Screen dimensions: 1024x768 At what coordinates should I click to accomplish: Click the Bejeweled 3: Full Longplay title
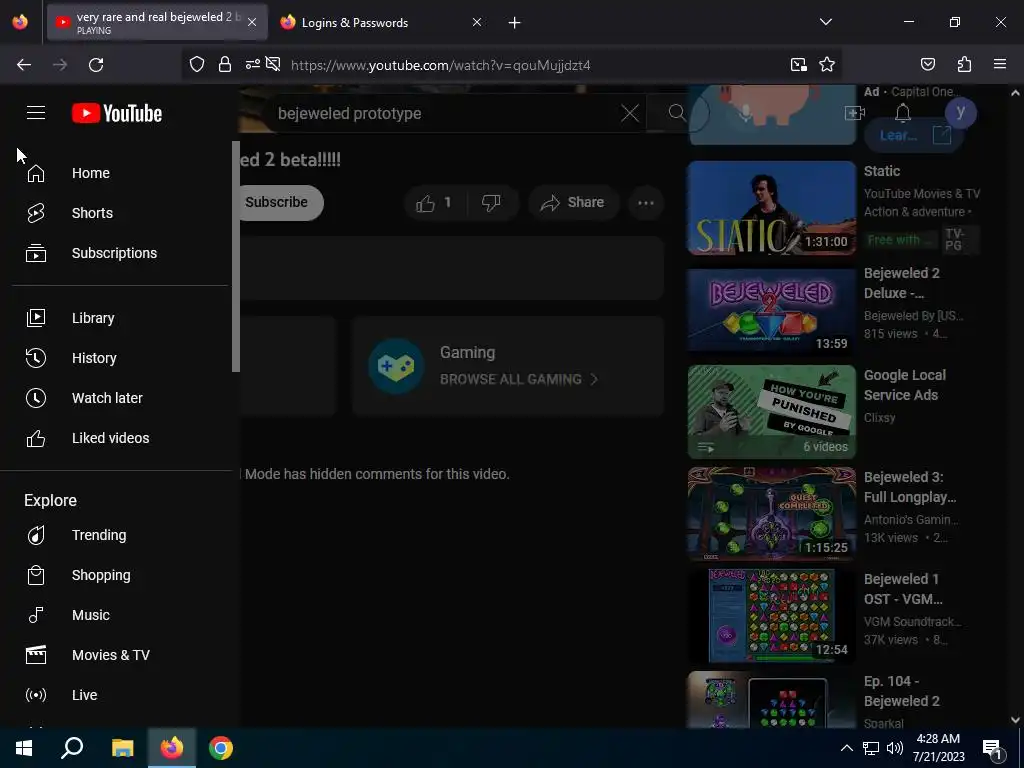[x=910, y=487]
